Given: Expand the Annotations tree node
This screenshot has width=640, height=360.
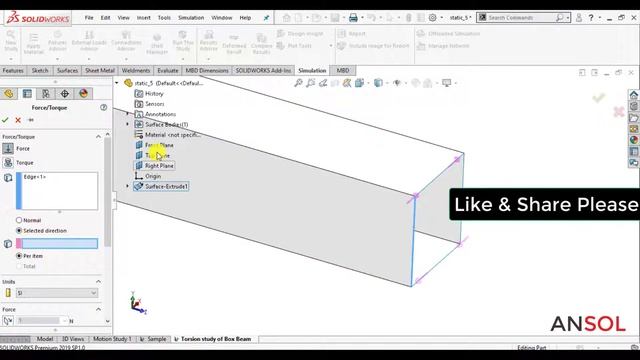Looking at the screenshot, I should pyautogui.click(x=127, y=114).
